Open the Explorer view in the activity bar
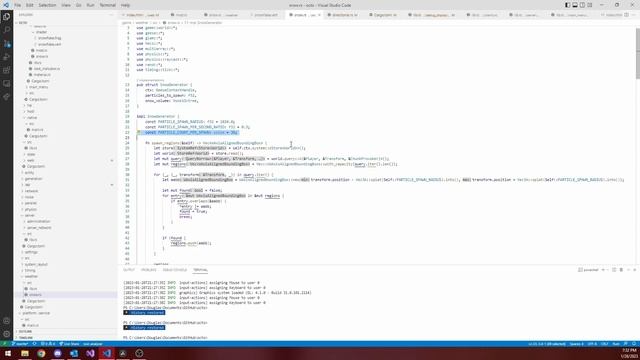Image resolution: width=640 pixels, height=360 pixels. coord(7,17)
